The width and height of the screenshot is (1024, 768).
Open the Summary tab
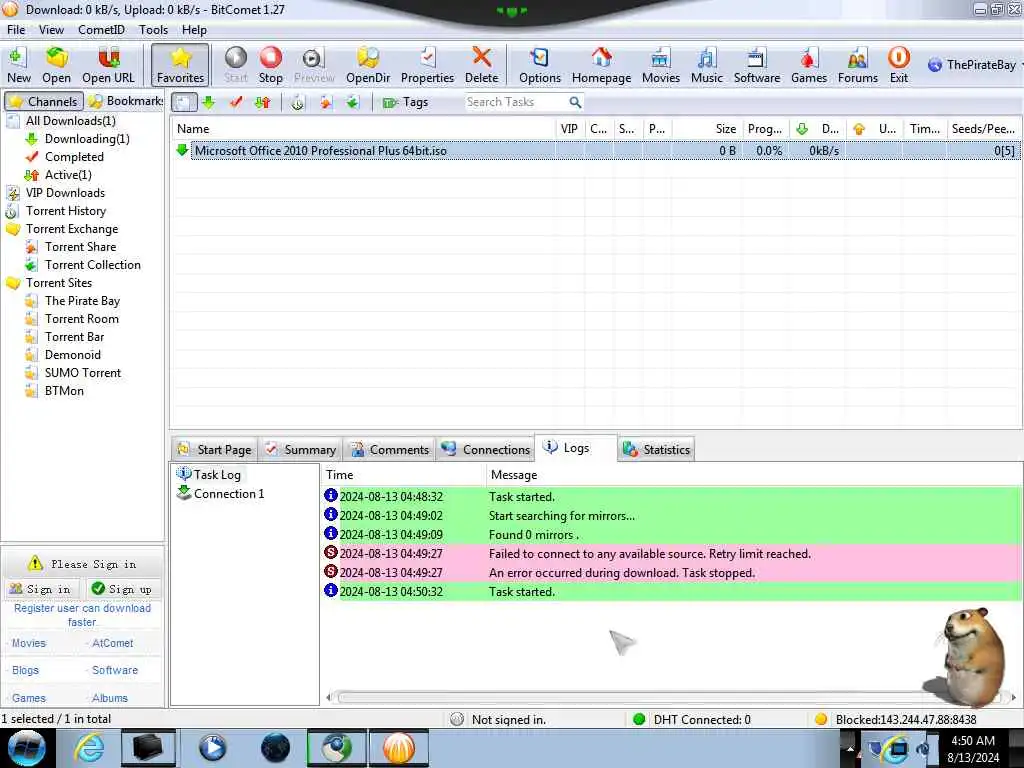300,449
